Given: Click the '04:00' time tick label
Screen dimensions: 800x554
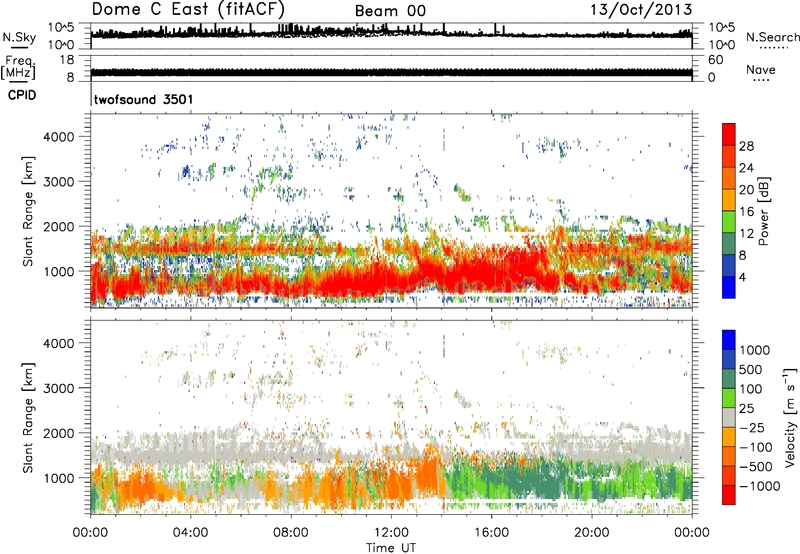Looking at the screenshot, I should tap(190, 533).
